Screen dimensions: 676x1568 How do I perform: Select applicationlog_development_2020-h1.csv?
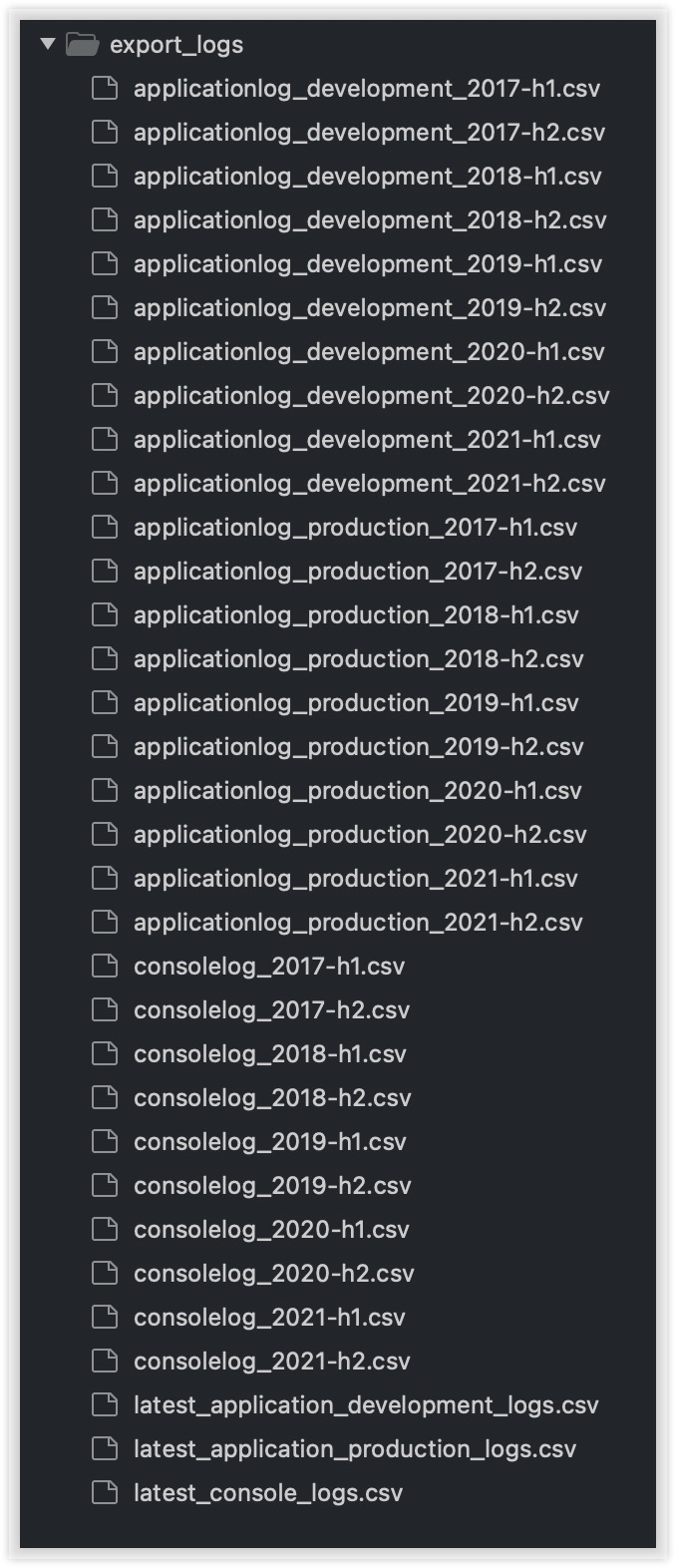click(x=369, y=352)
